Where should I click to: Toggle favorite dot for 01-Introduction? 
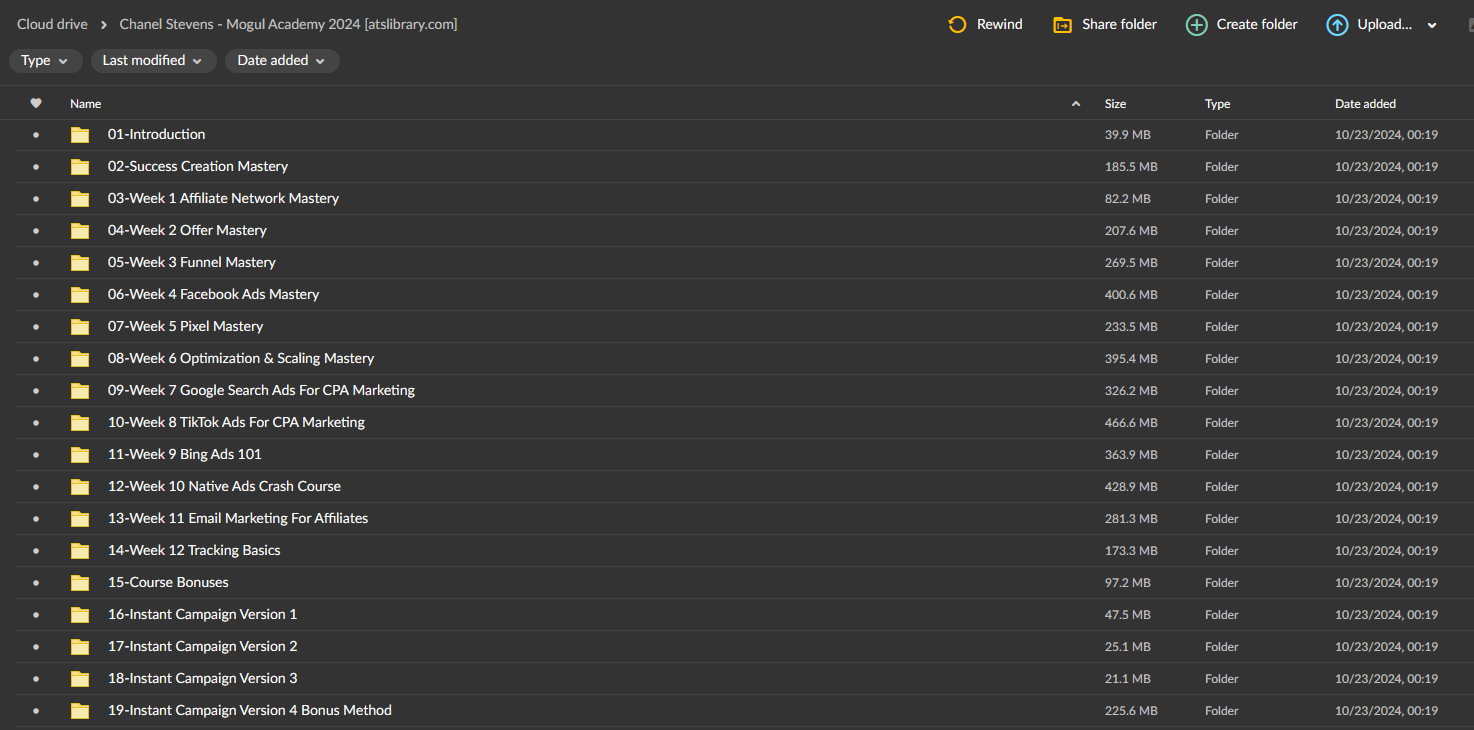36,135
